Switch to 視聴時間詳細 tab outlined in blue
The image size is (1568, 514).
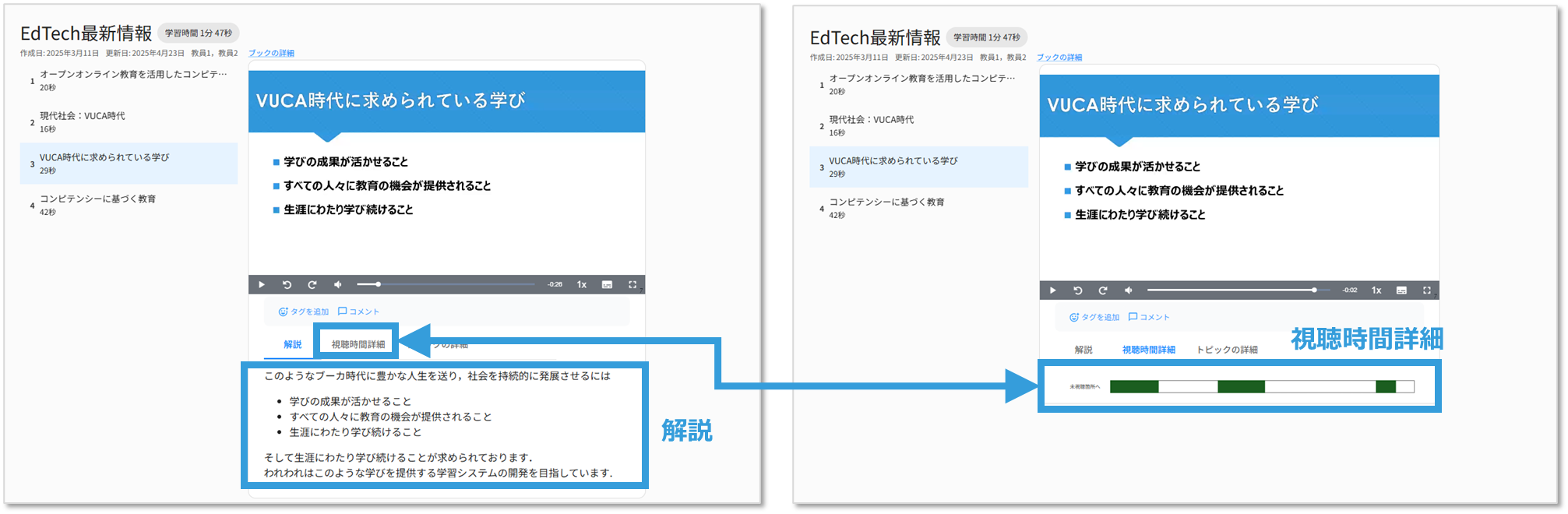pyautogui.click(x=358, y=344)
